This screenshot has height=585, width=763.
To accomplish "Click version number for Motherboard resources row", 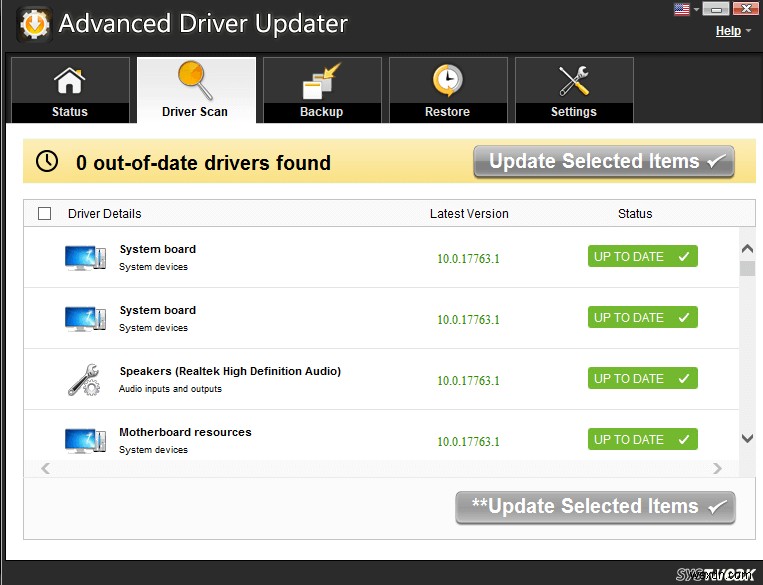I will (469, 441).
